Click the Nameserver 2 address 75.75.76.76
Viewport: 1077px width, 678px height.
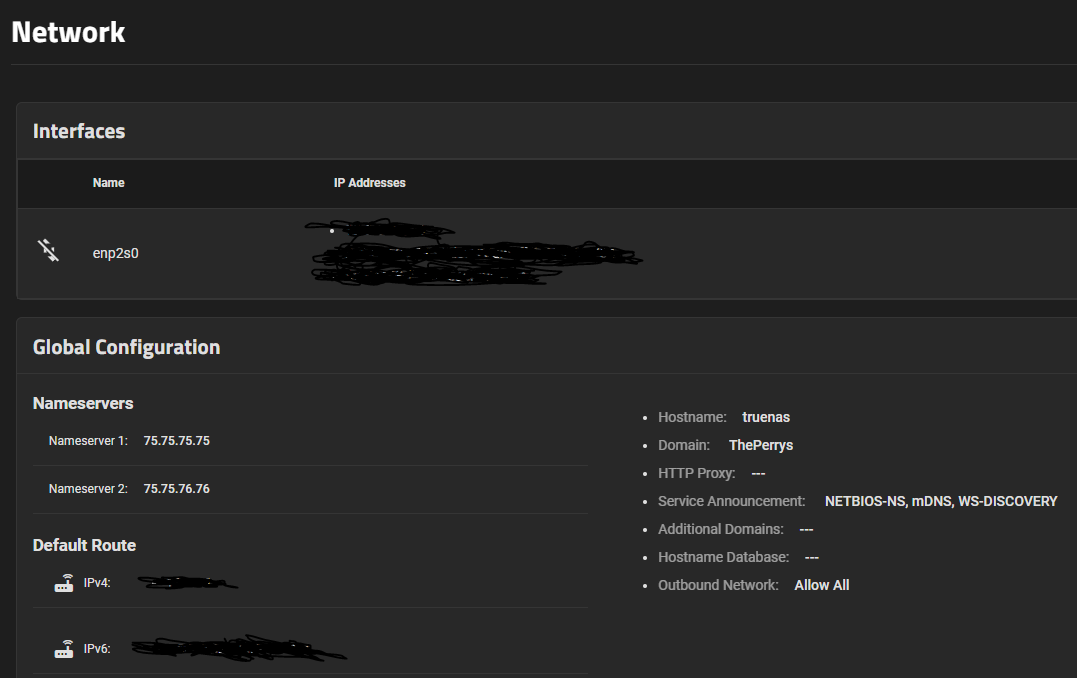point(177,489)
